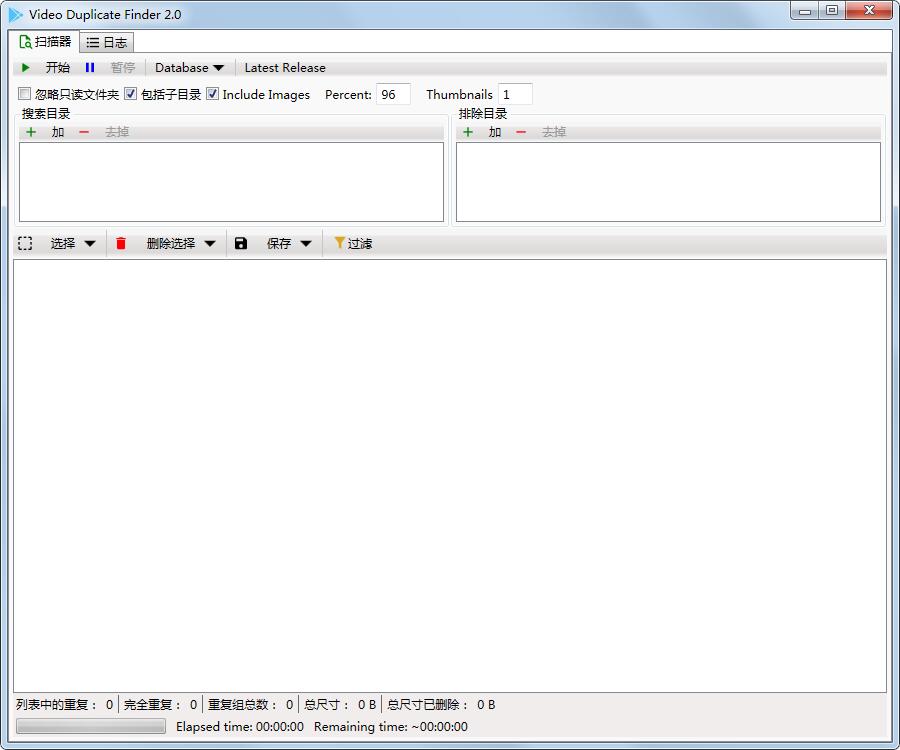Click green plus icon under 搜索目录
Screen dimensions: 900x750
click(x=31, y=132)
